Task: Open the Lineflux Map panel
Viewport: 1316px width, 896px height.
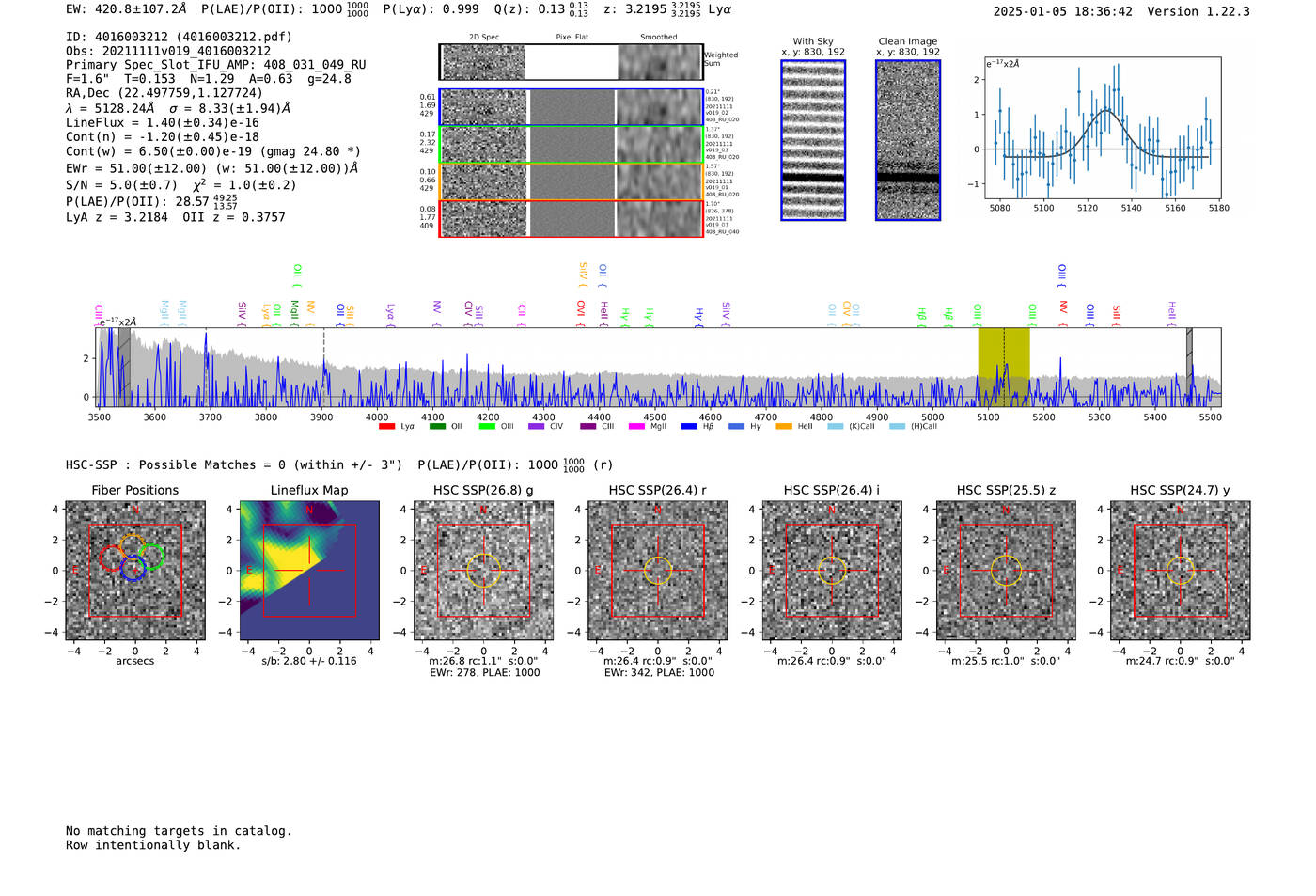Action: click(309, 570)
